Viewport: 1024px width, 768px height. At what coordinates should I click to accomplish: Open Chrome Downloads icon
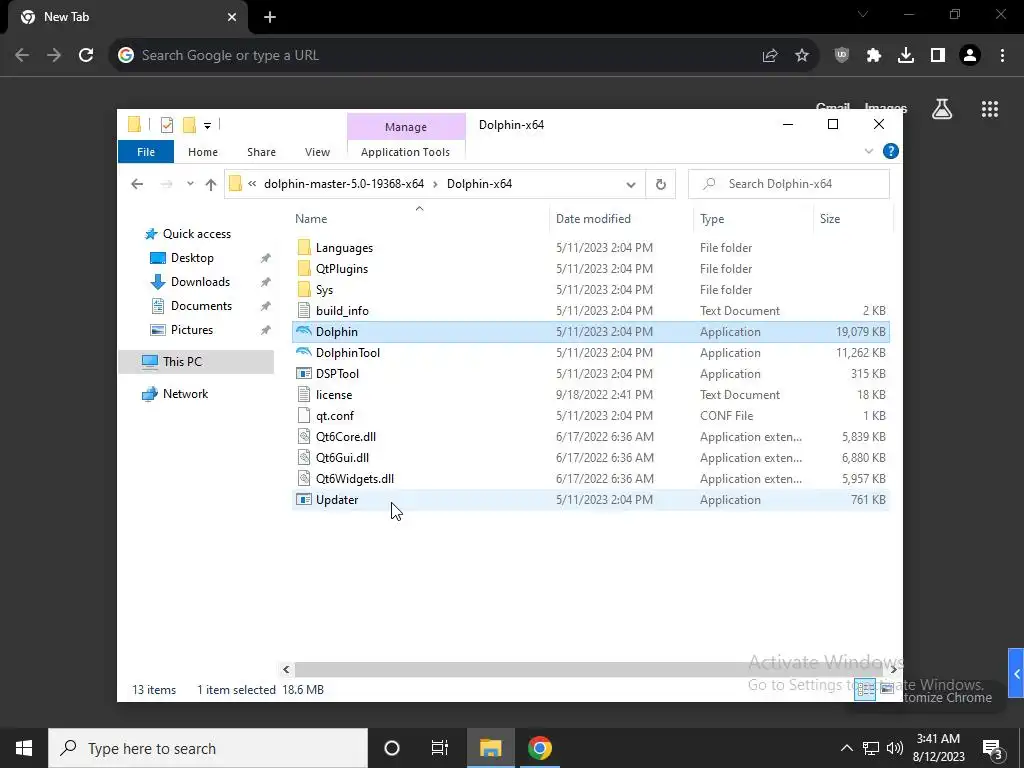pyautogui.click(x=905, y=56)
